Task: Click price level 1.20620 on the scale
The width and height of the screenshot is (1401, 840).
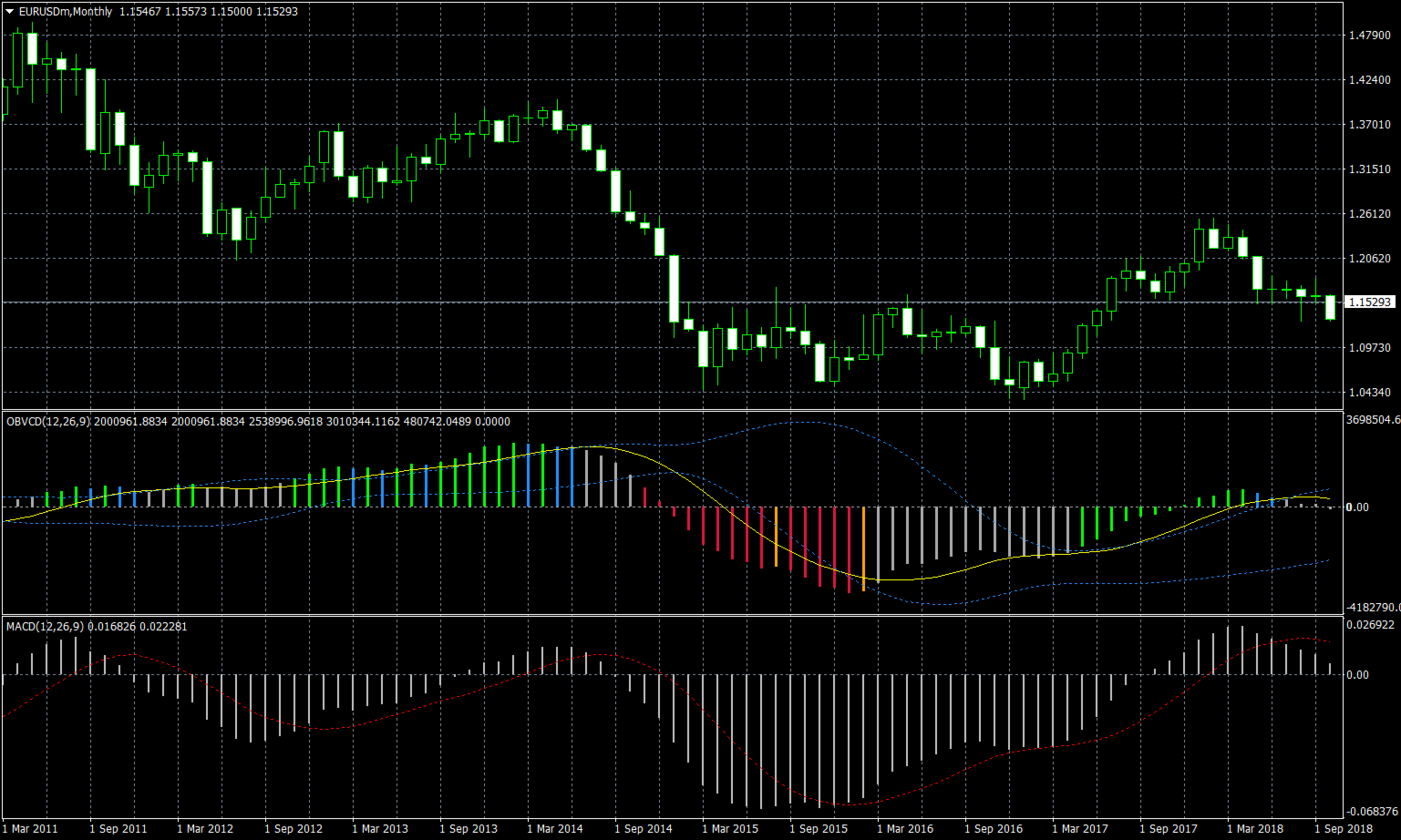Action: [x=1370, y=259]
